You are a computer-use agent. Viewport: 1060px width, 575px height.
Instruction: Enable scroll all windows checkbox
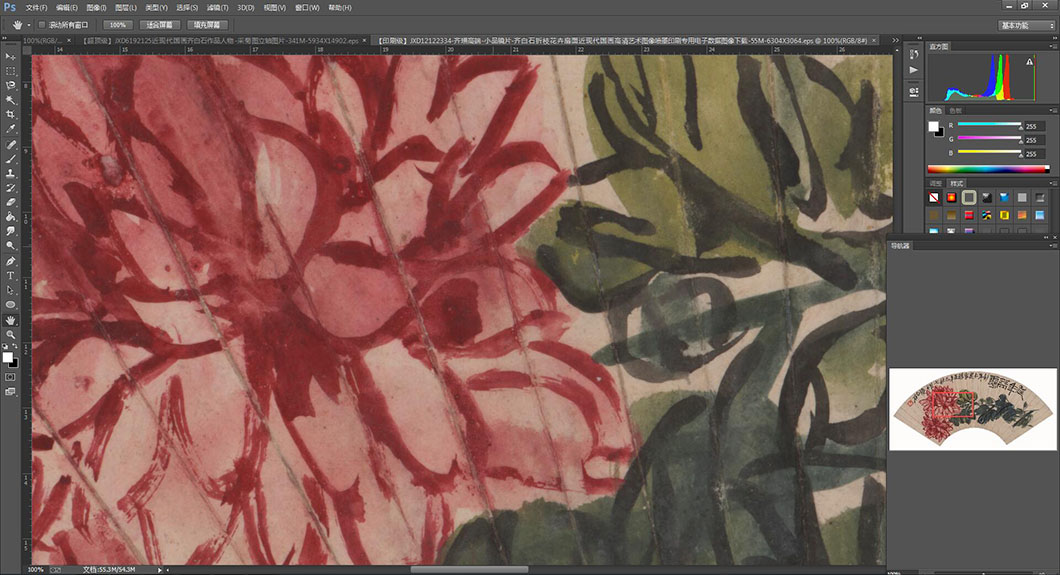(x=42, y=25)
